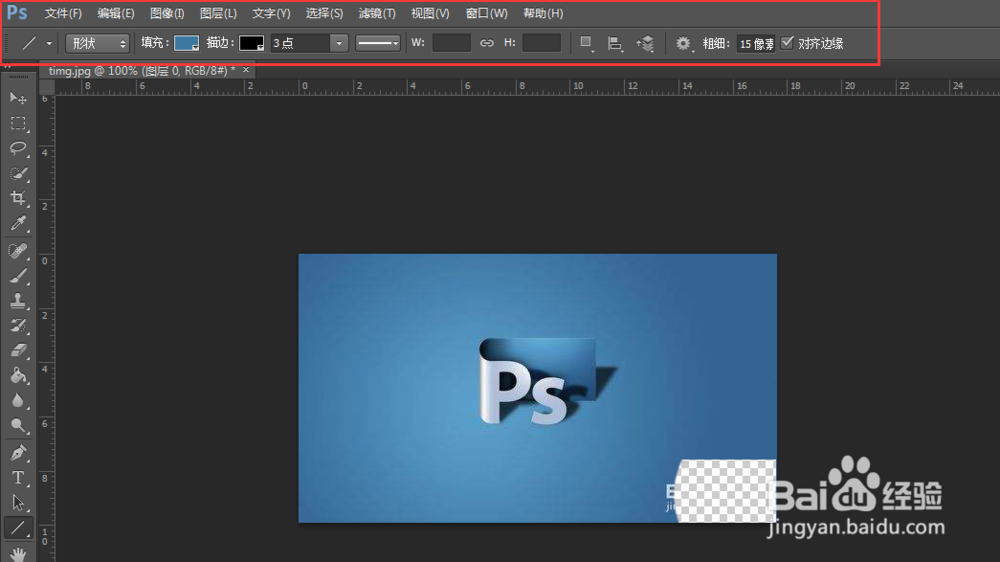1000x562 pixels.
Task: Select the Pen tool
Action: click(x=18, y=453)
